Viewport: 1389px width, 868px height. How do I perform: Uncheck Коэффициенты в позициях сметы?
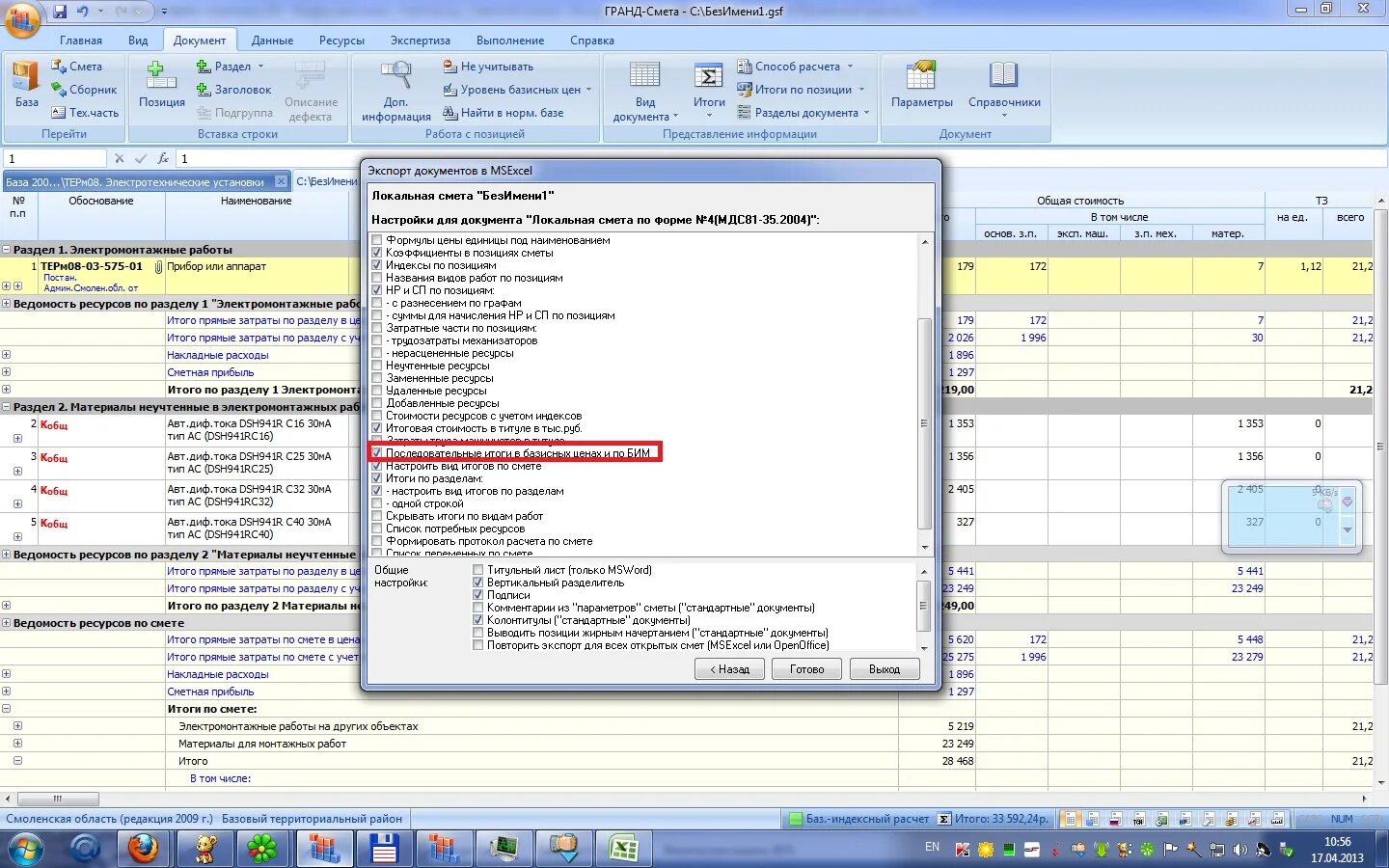pyautogui.click(x=377, y=253)
